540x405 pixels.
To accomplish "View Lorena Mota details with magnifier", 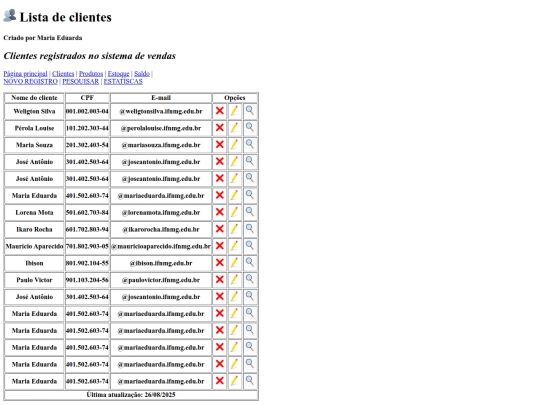I will click(x=250, y=212).
